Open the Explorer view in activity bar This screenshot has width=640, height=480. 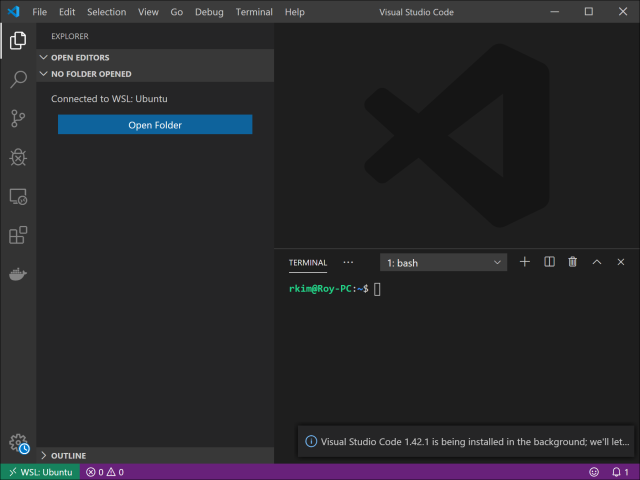[17, 41]
